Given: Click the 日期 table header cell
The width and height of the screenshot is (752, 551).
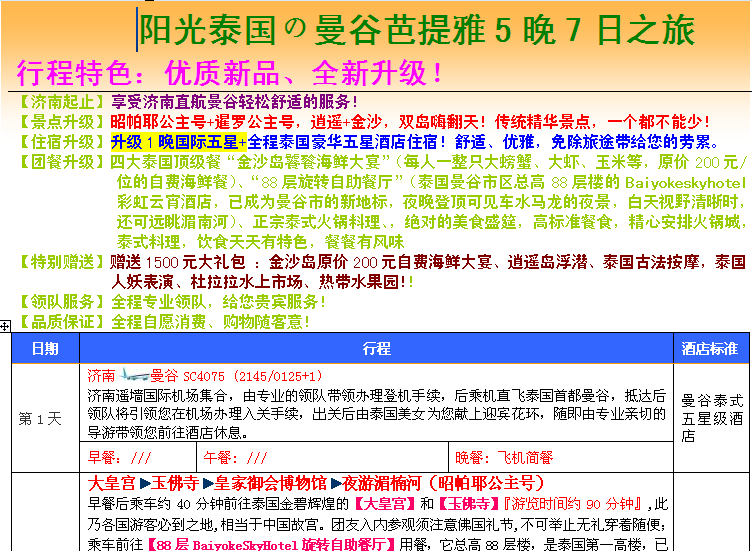Looking at the screenshot, I should pyautogui.click(x=45, y=348).
